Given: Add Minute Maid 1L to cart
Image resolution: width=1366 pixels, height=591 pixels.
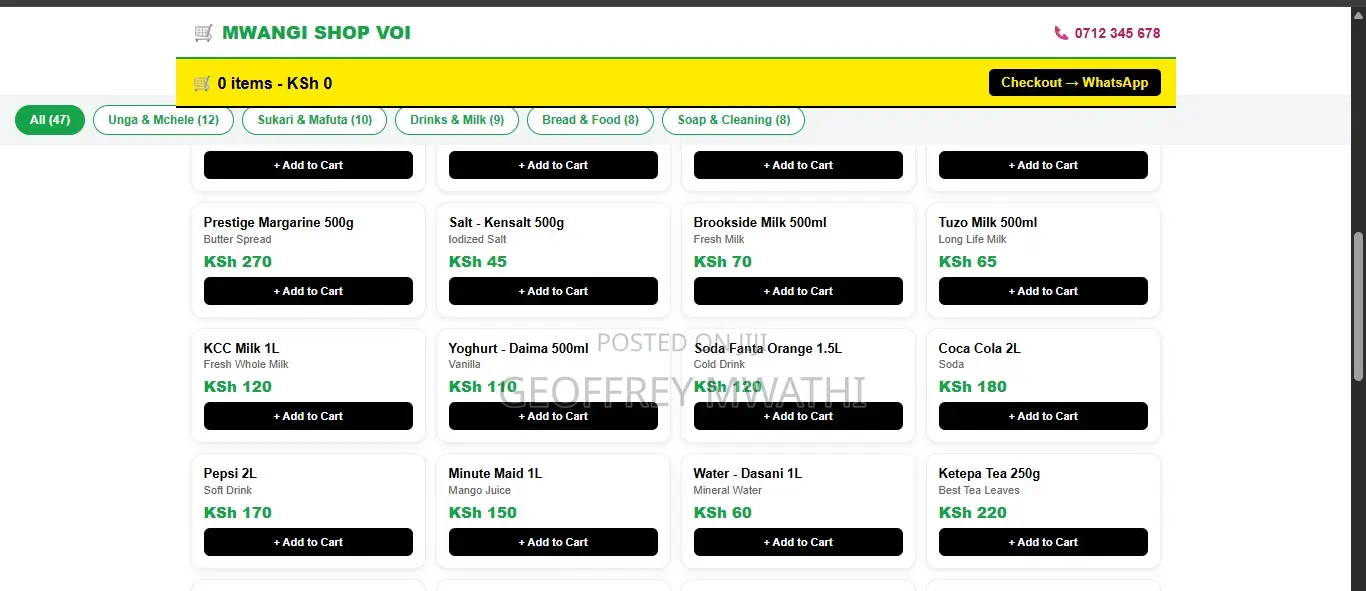Looking at the screenshot, I should [553, 542].
